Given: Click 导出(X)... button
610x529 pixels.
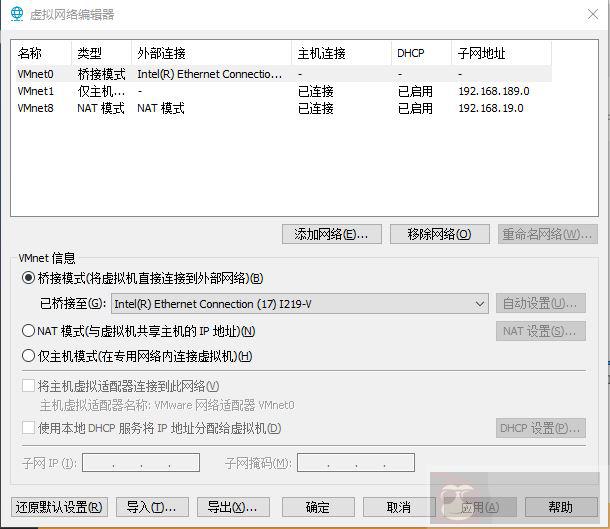Looking at the screenshot, I should coord(233,507).
